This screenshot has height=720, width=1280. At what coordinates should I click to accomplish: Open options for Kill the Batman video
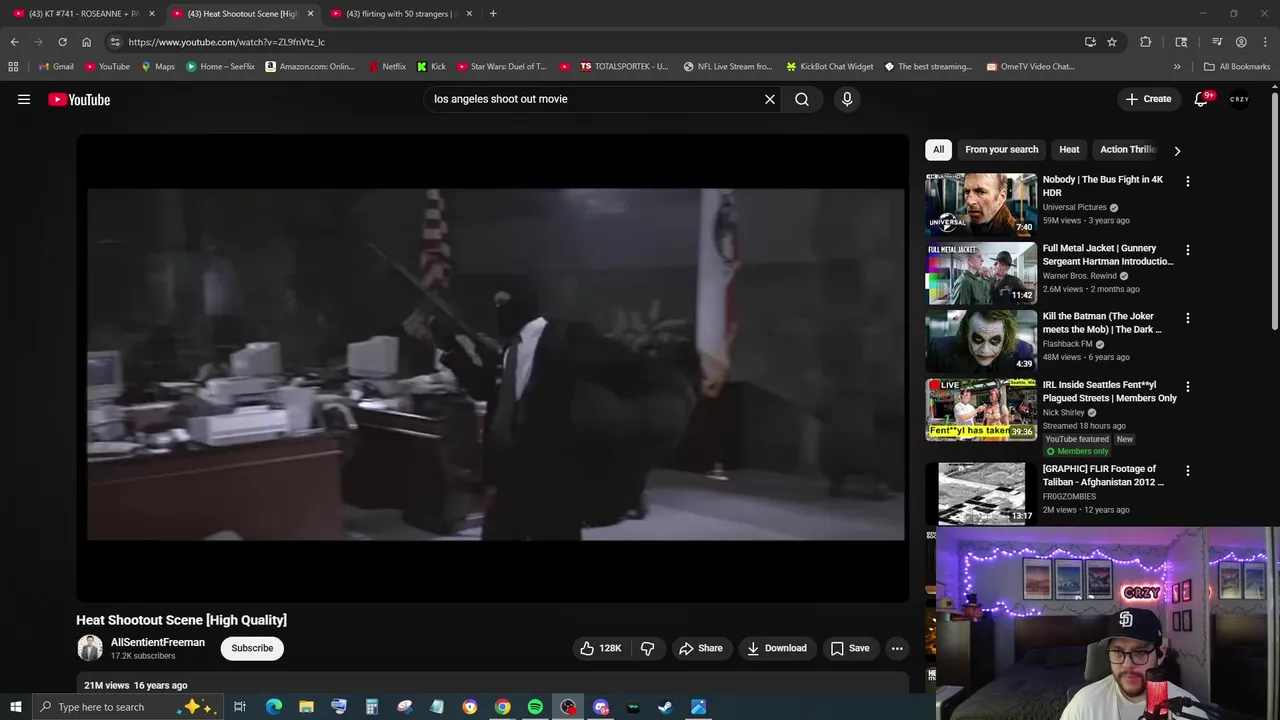[1187, 318]
